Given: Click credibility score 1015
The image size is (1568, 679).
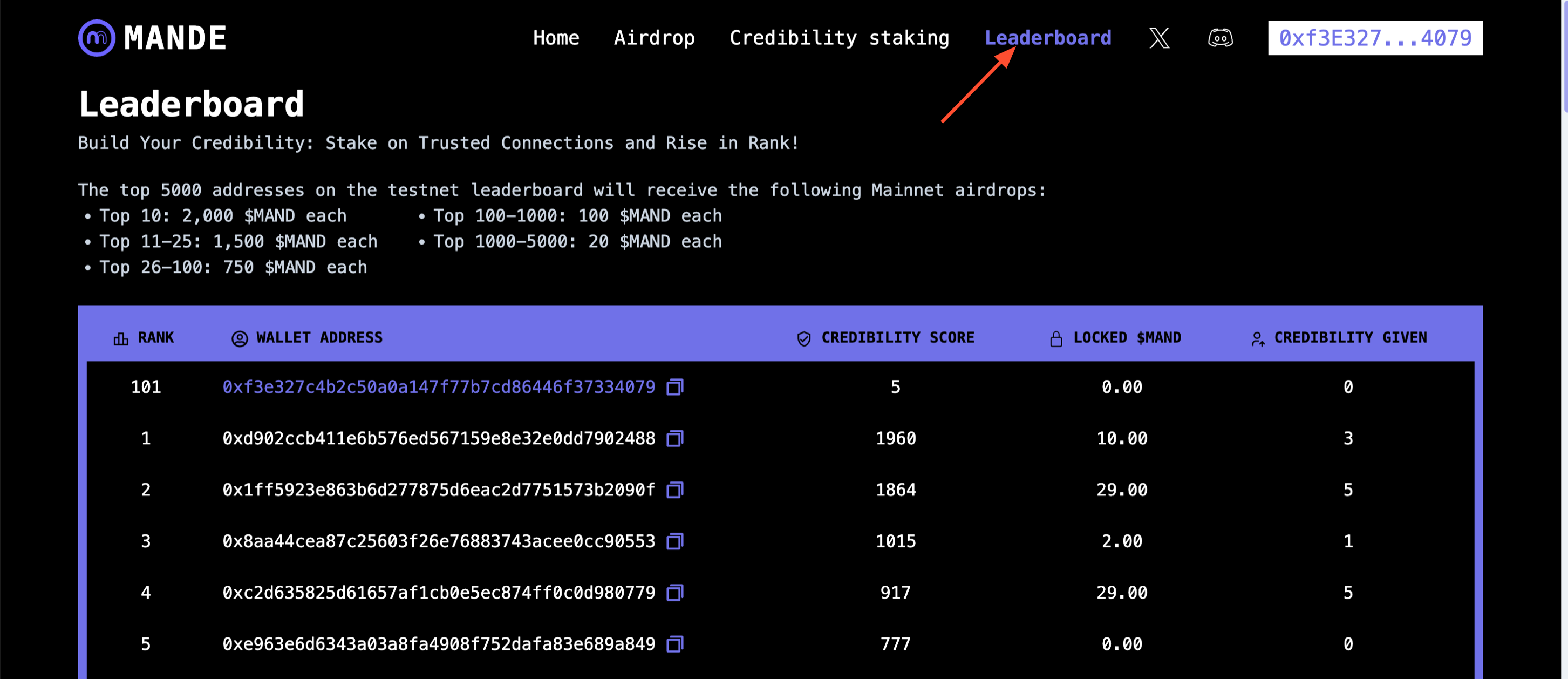Looking at the screenshot, I should coord(895,541).
